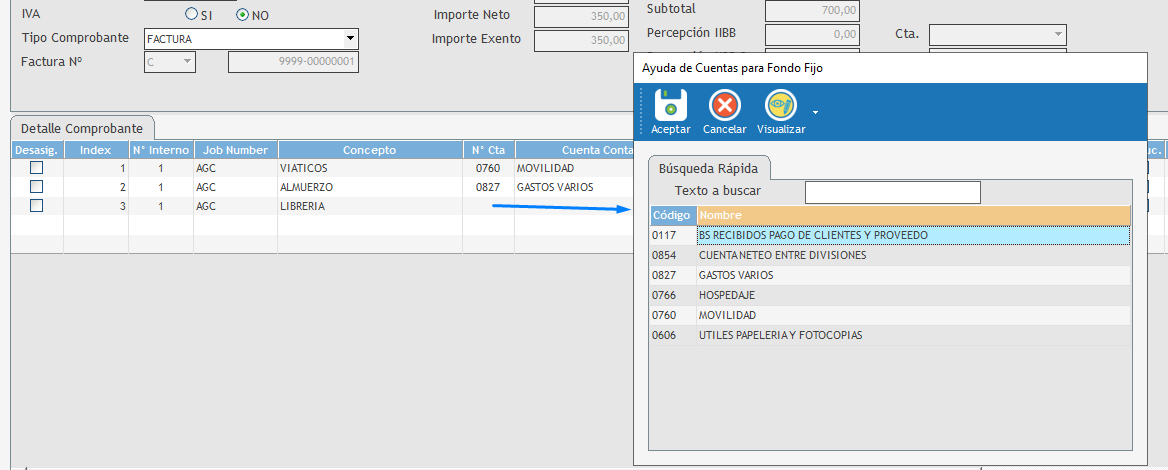This screenshot has height=470, width=1168.
Task: Sort by the Nombre column header
Action: pos(912,215)
